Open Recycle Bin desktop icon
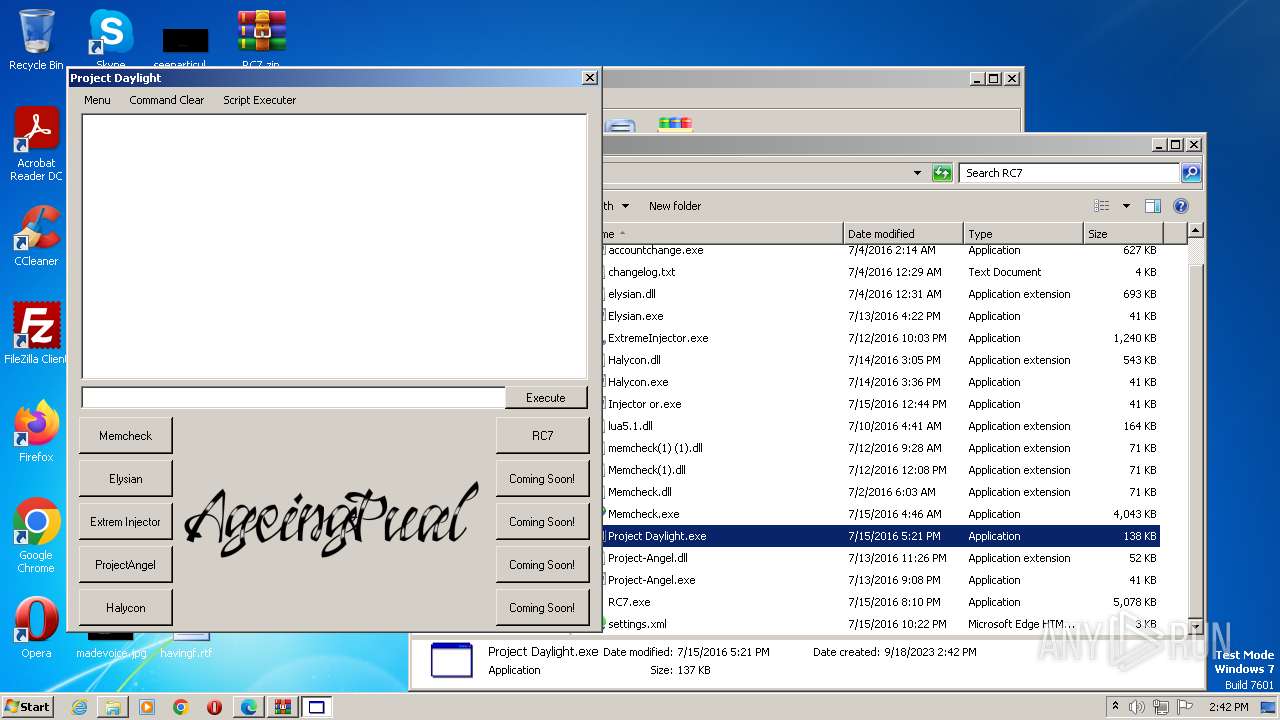Viewport: 1280px width, 720px height. click(x=36, y=40)
